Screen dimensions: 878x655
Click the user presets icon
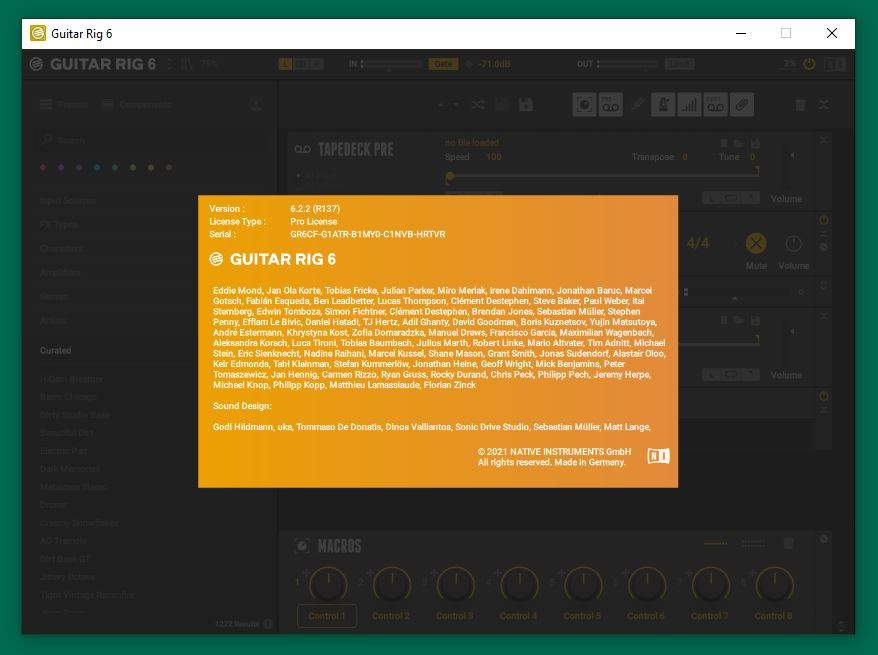coord(256,105)
